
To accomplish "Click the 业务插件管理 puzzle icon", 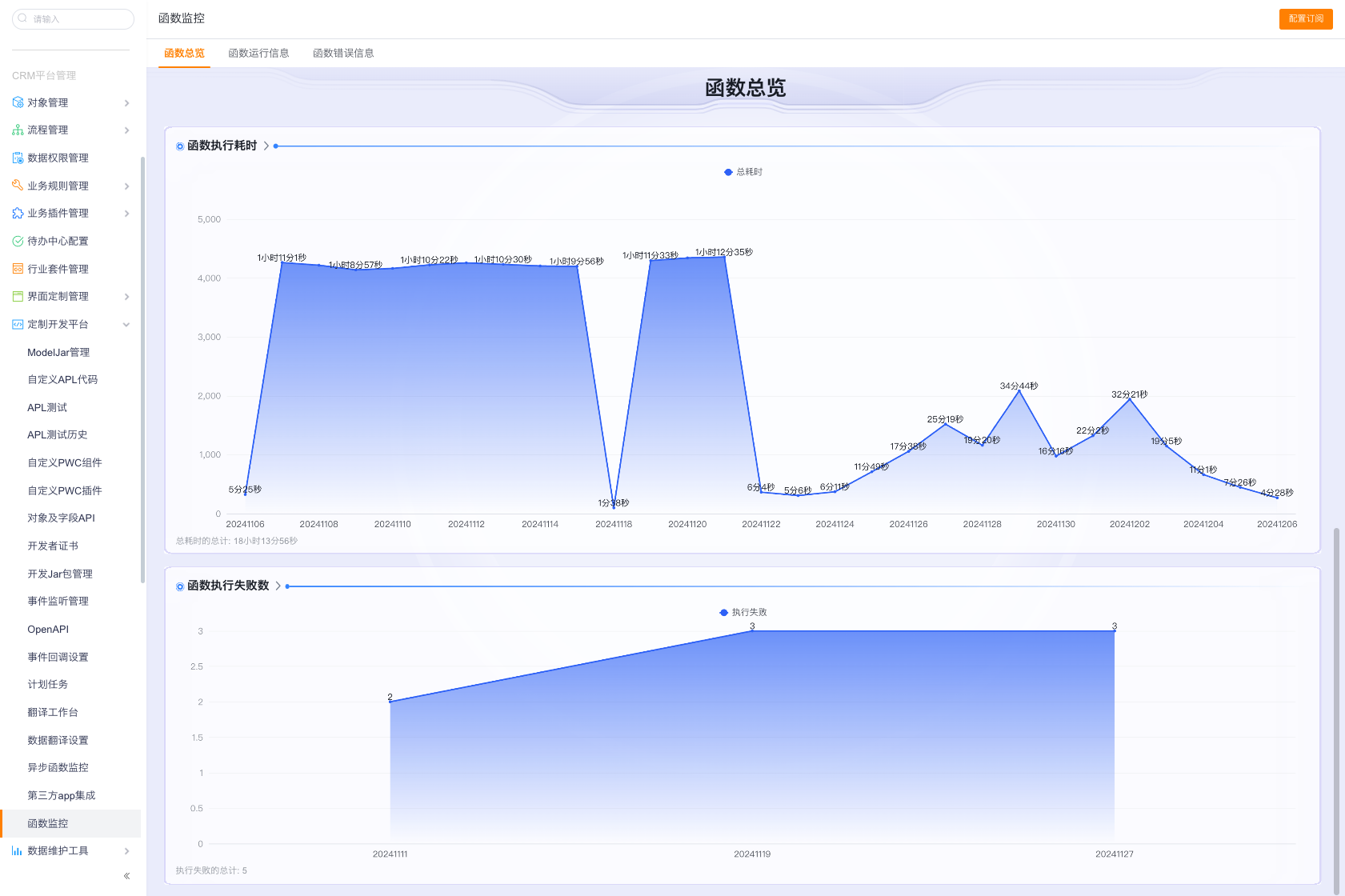I will click(x=18, y=213).
